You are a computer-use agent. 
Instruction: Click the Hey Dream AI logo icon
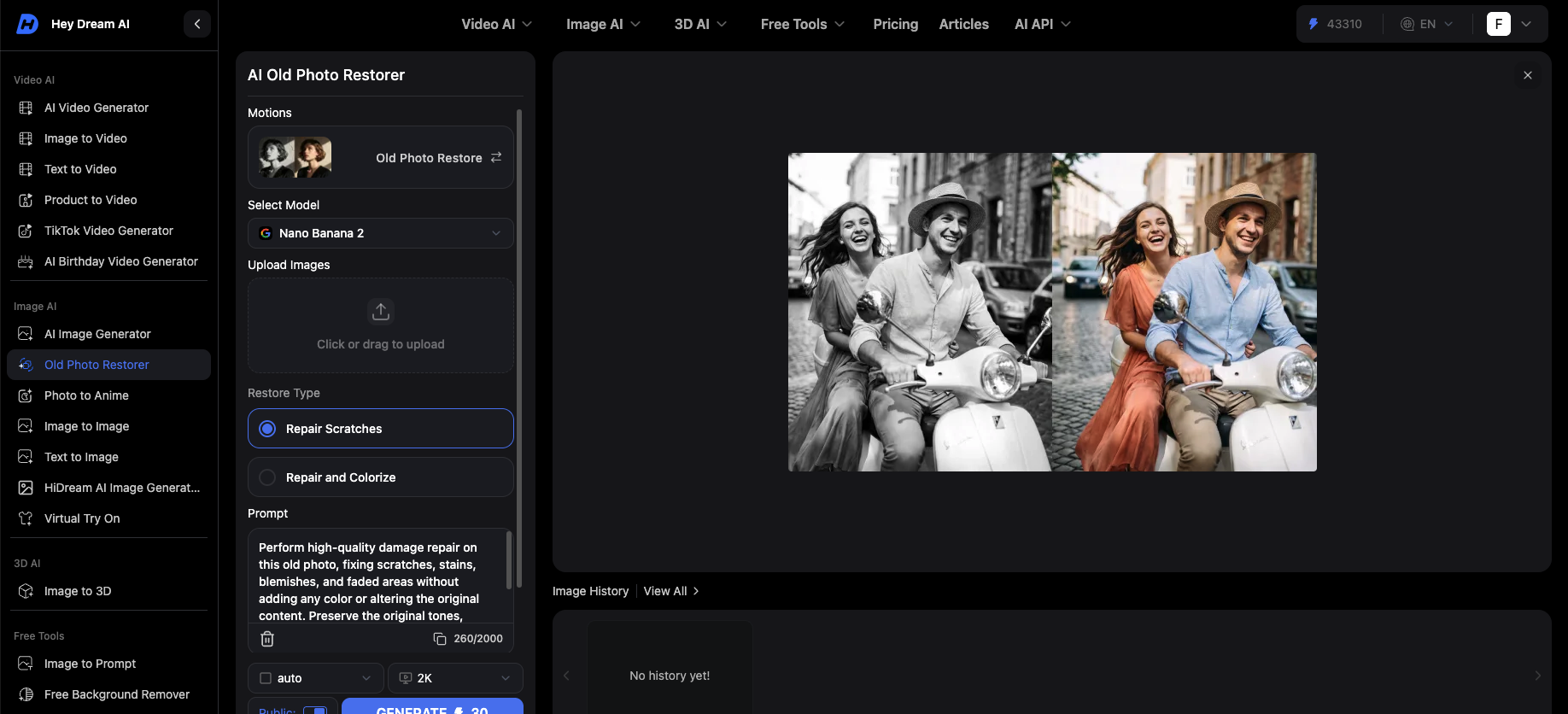coord(27,24)
